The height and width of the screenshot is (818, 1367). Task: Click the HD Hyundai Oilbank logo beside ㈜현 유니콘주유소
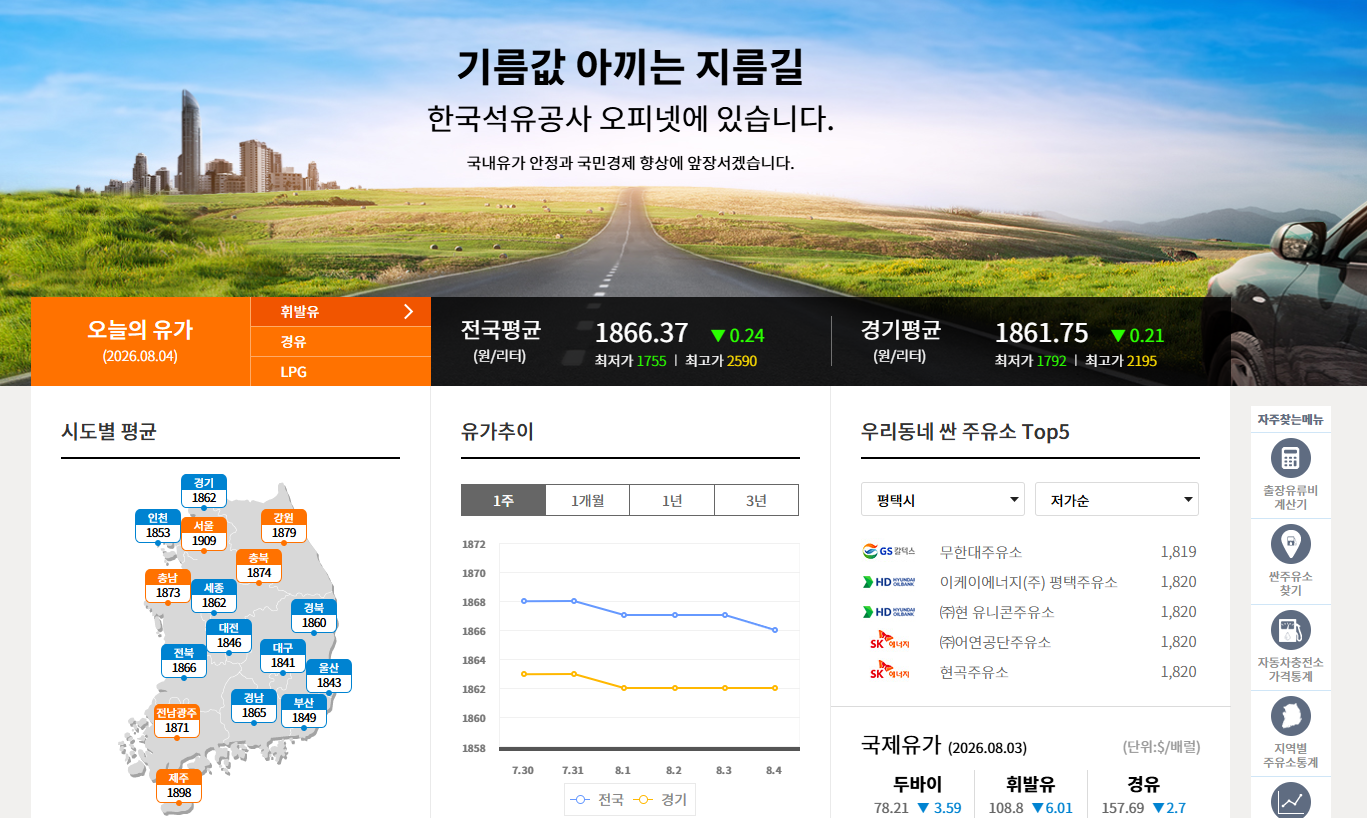[x=888, y=612]
